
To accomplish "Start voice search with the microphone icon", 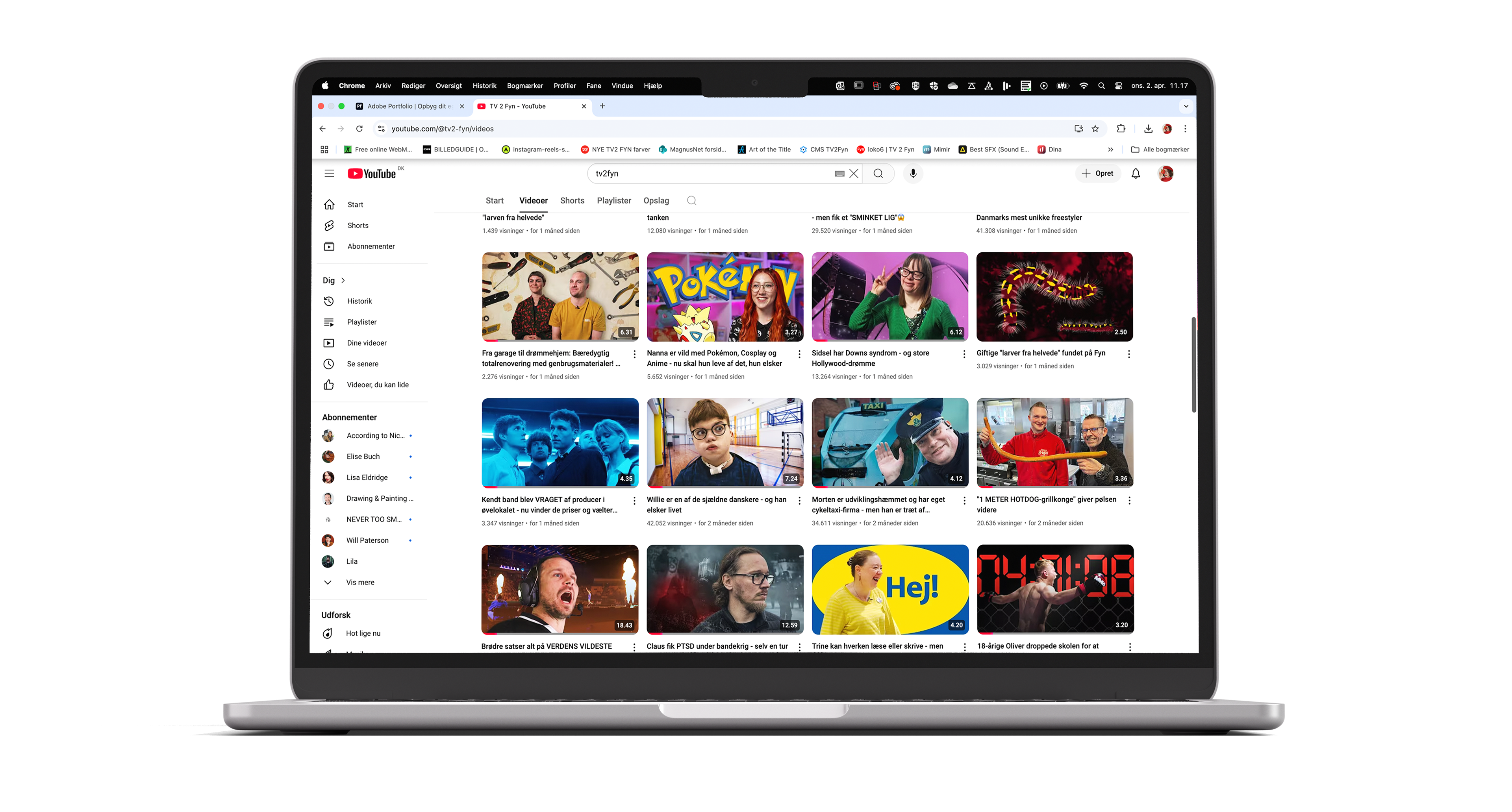I will 913,174.
